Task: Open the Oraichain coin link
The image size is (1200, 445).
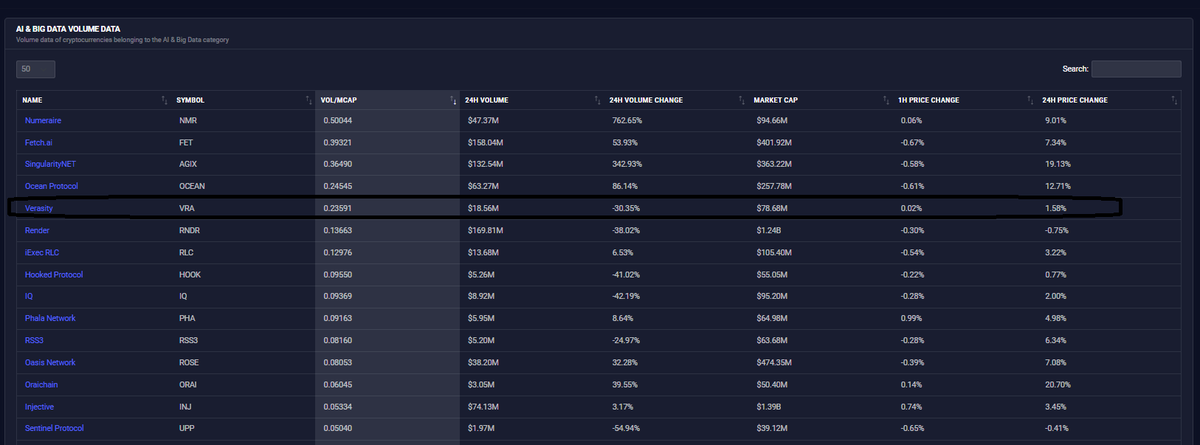Action: pyautogui.click(x=41, y=384)
